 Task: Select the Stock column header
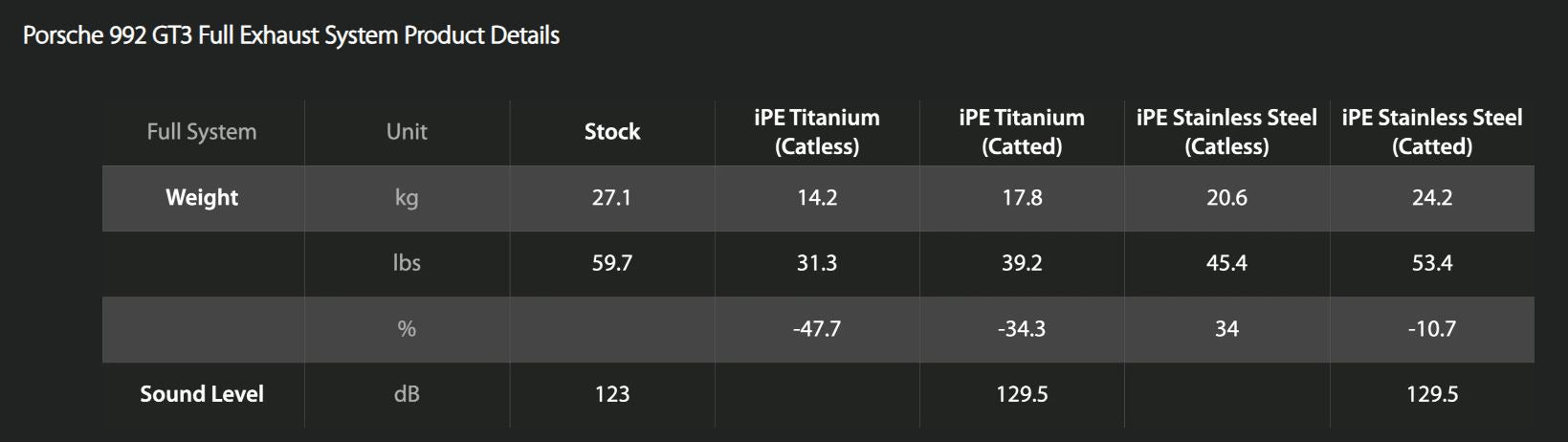click(x=612, y=132)
